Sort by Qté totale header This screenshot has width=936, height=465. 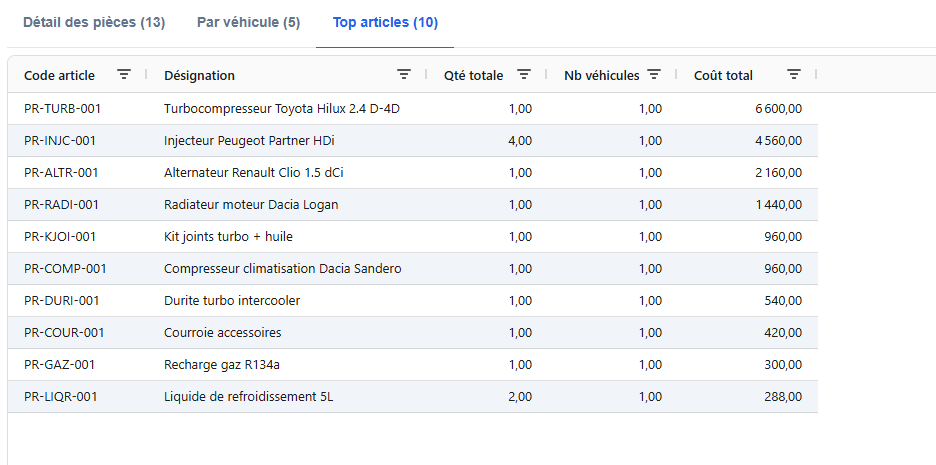coord(473,75)
